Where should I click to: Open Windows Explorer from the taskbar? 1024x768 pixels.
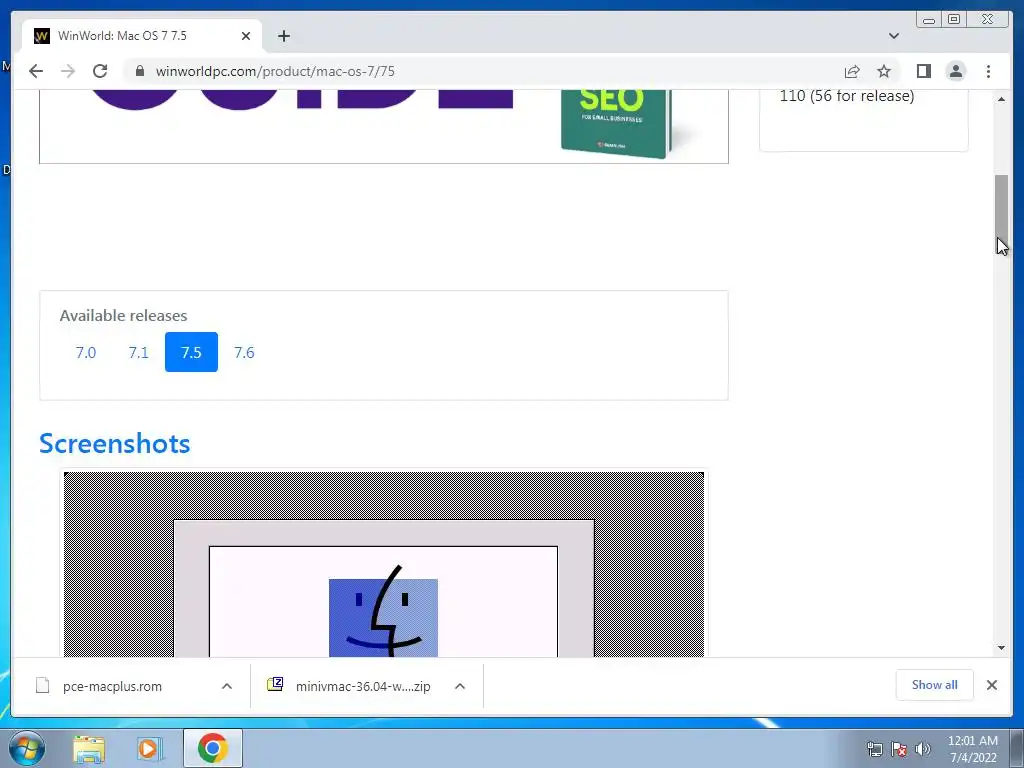click(x=89, y=749)
